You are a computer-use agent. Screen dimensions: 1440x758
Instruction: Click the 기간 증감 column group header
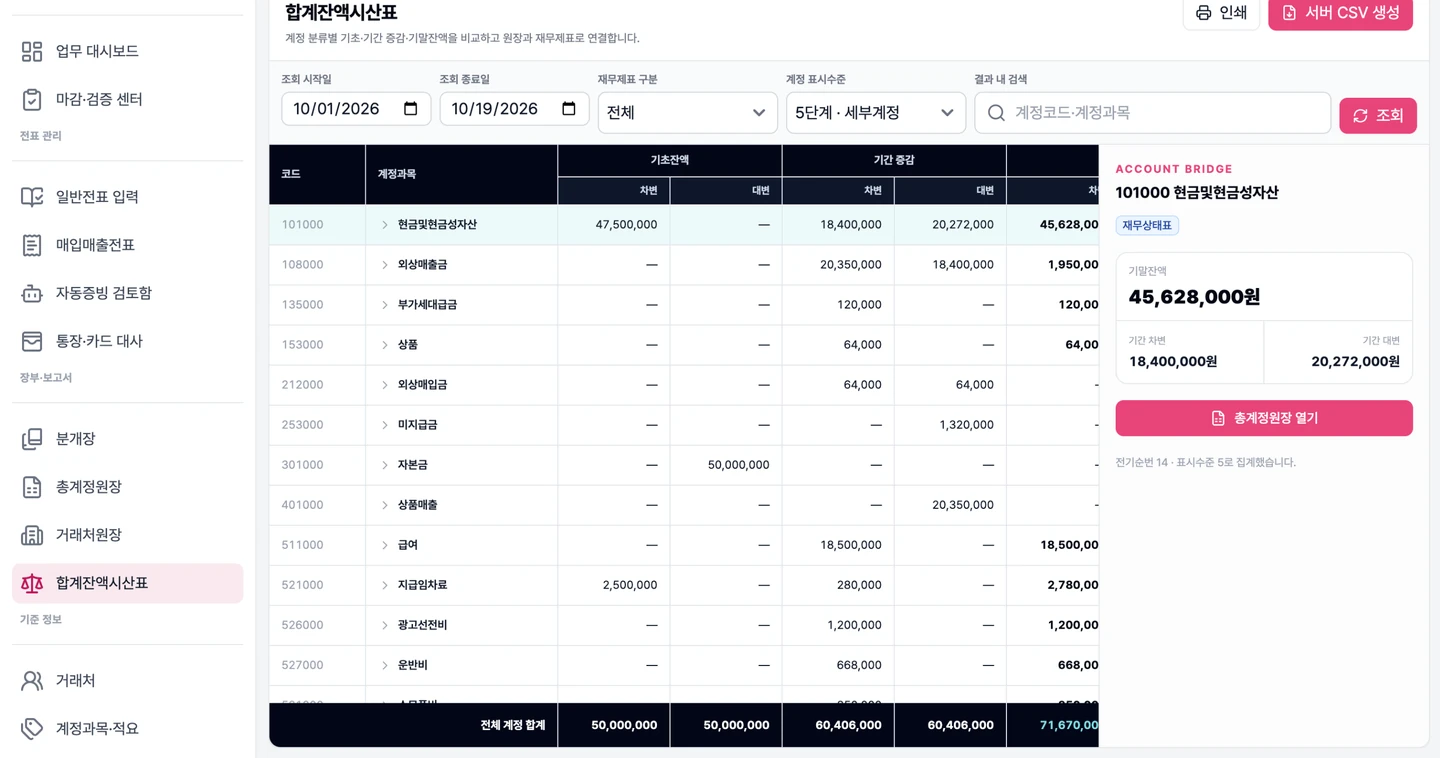point(894,160)
